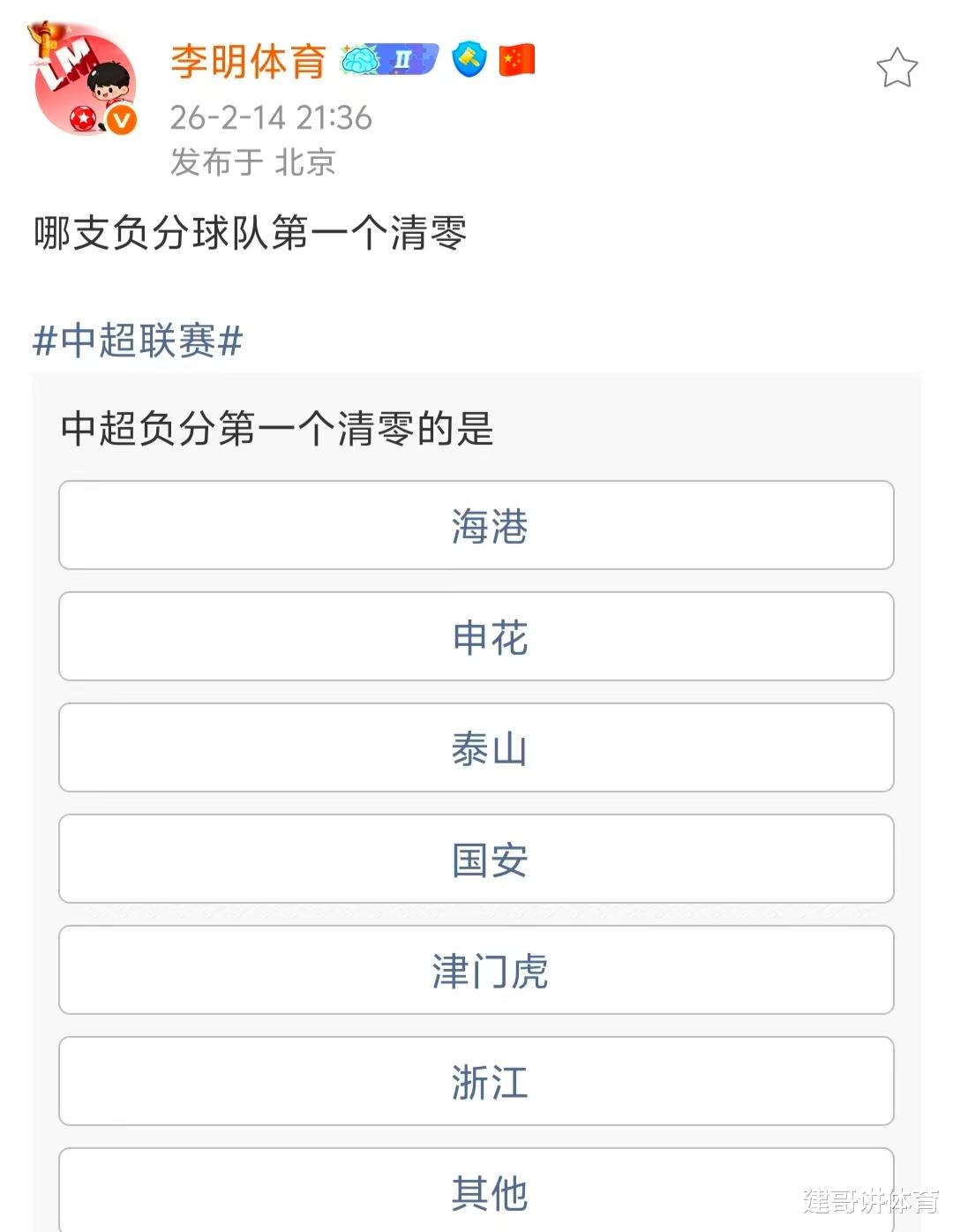Click the brain level II badge
Image resolution: width=953 pixels, height=1232 pixels.
coord(389,60)
